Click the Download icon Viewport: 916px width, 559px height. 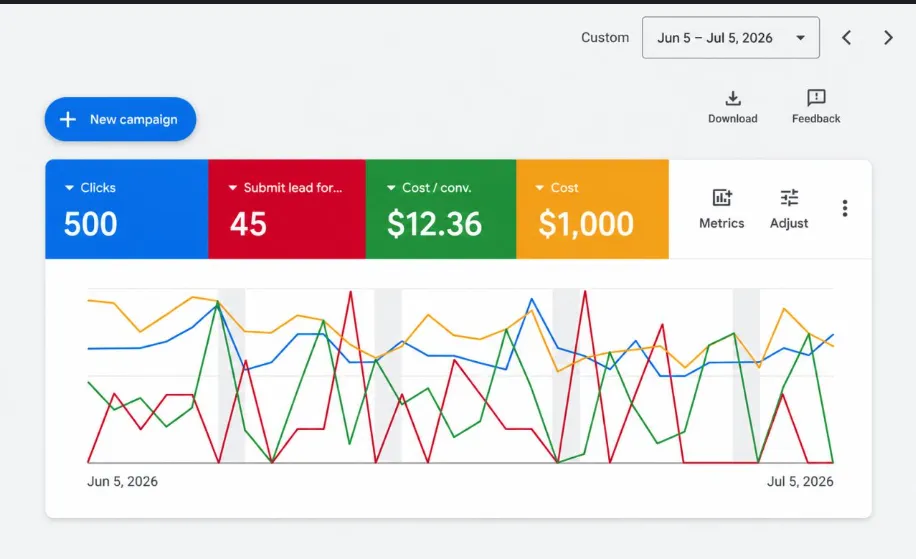pyautogui.click(x=733, y=98)
